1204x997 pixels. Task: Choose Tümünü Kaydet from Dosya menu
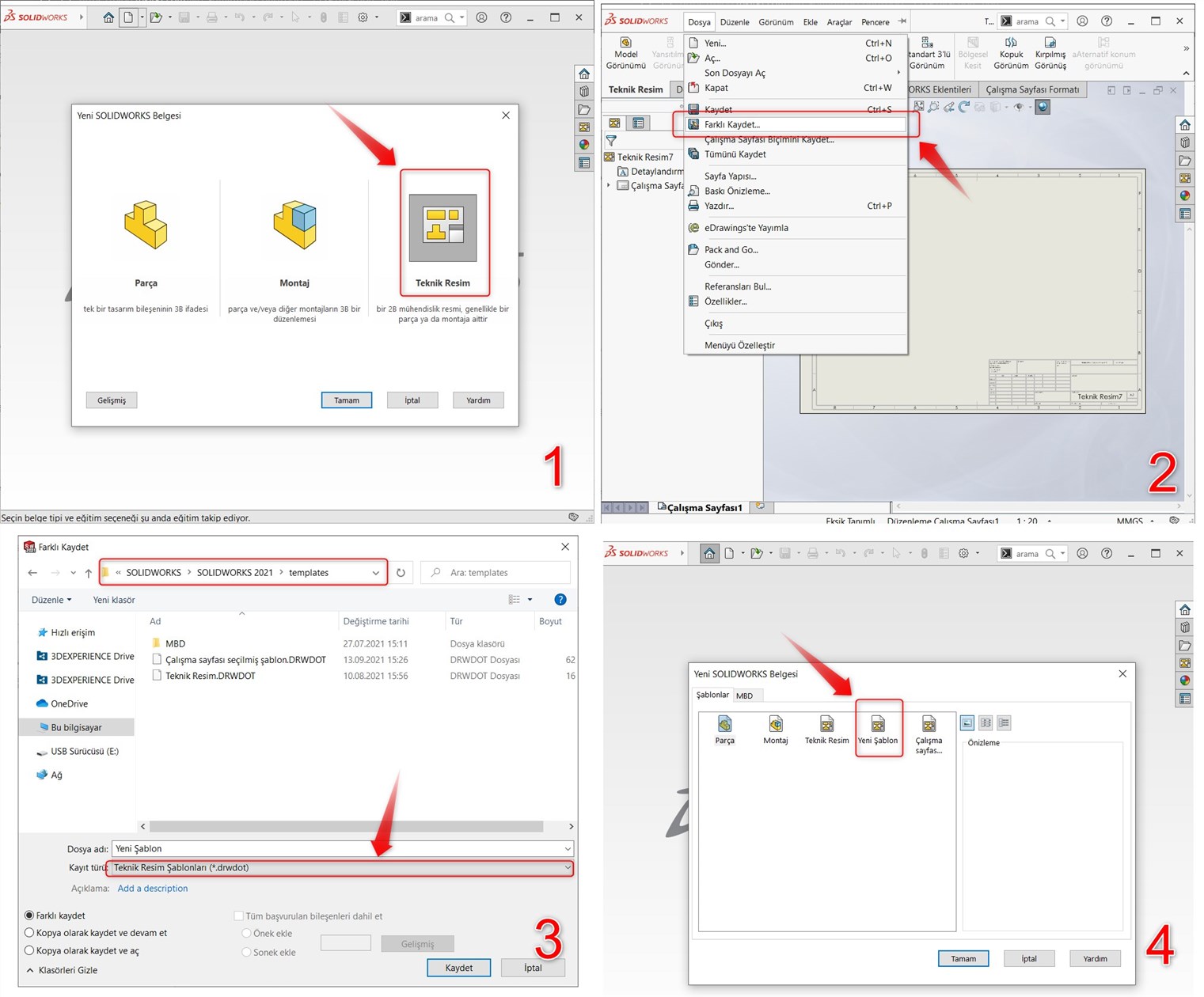pos(796,154)
